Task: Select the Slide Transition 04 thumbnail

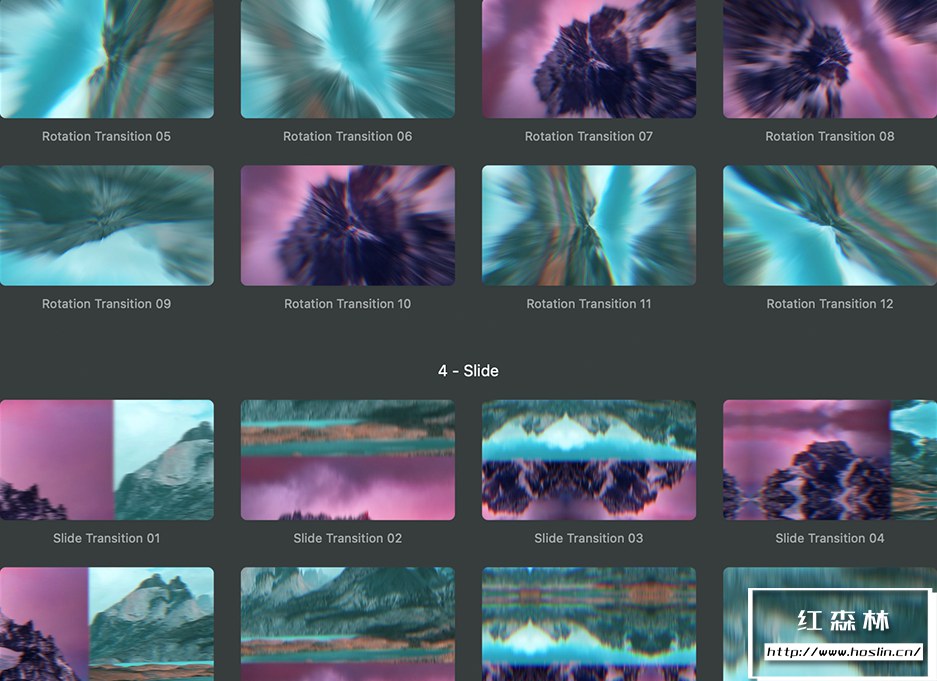Action: pyautogui.click(x=830, y=460)
